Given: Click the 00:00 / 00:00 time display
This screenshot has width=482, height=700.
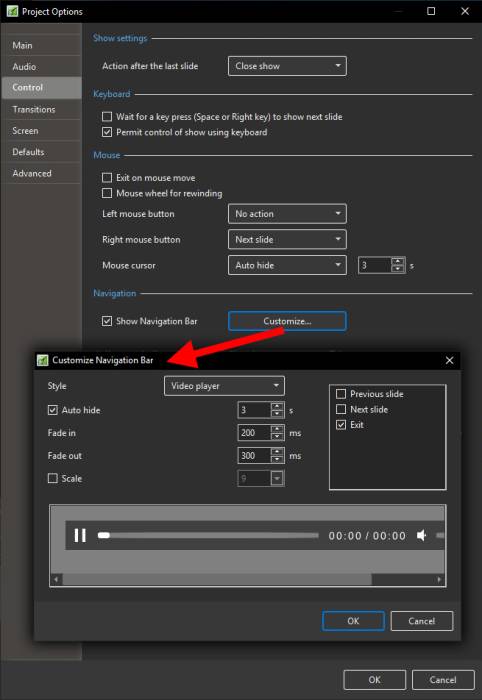Looking at the screenshot, I should pos(367,536).
